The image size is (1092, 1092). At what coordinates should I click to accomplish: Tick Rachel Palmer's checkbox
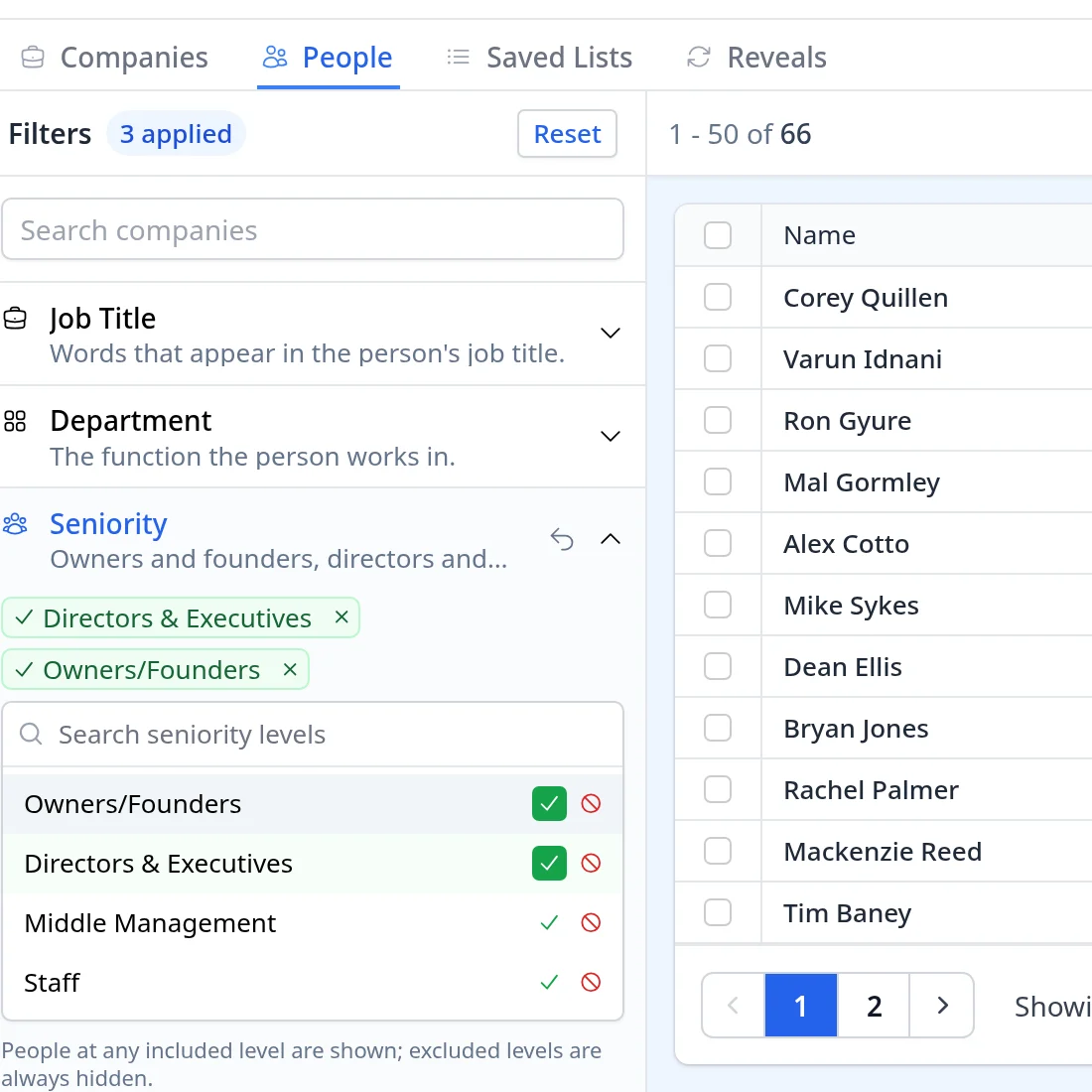click(x=718, y=790)
